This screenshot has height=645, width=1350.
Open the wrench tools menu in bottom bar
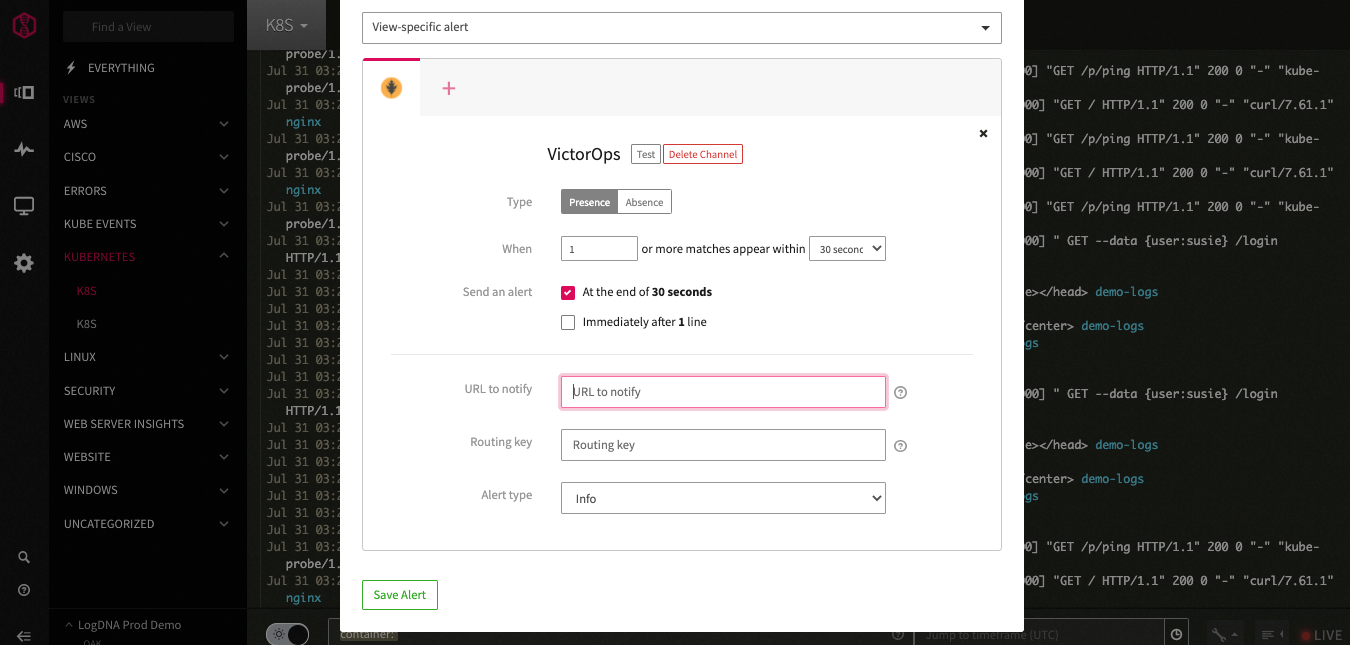pyautogui.click(x=1223, y=634)
